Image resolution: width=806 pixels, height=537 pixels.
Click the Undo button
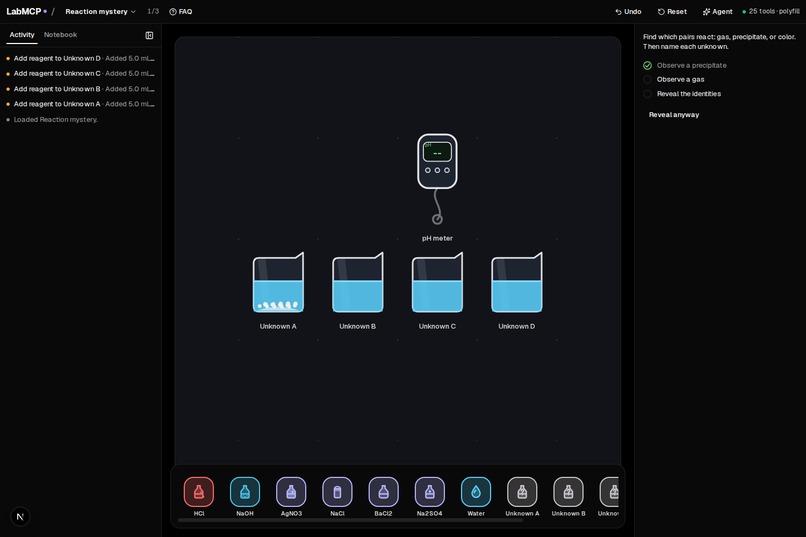tap(628, 11)
